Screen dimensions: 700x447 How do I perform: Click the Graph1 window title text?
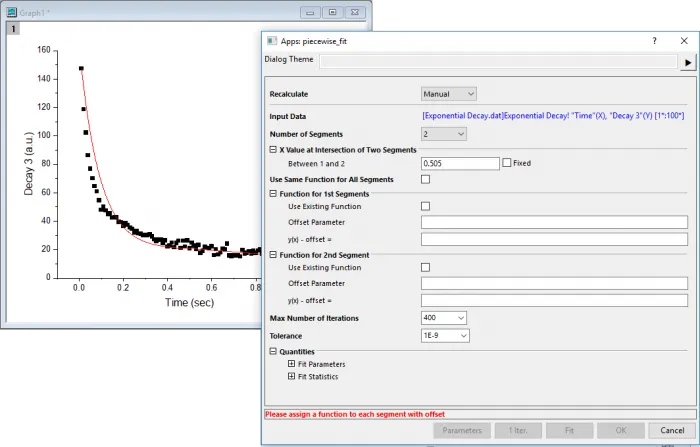tap(34, 13)
